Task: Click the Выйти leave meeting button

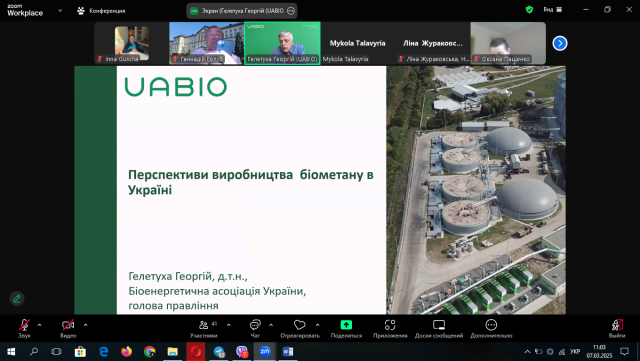Action: (x=617, y=328)
